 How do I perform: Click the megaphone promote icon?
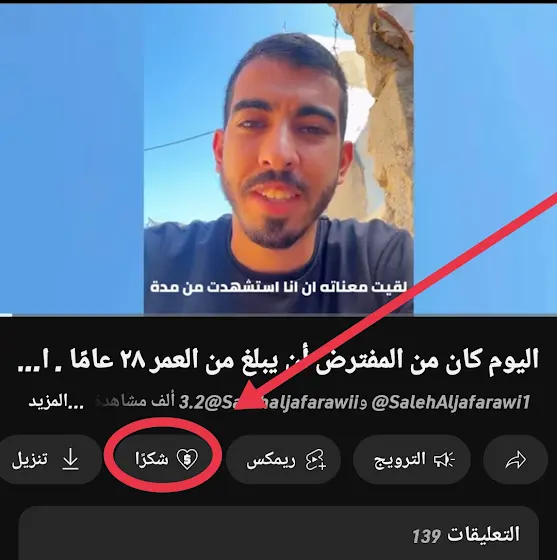[x=444, y=460]
